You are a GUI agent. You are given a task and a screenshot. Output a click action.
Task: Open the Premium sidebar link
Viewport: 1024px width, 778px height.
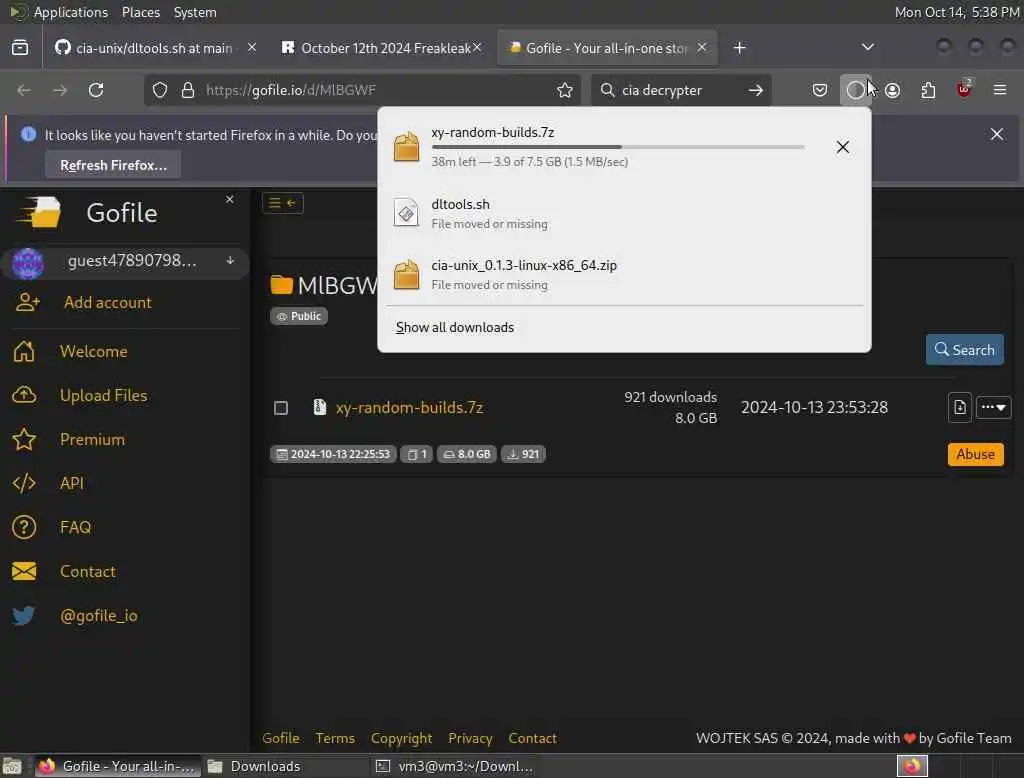point(92,439)
